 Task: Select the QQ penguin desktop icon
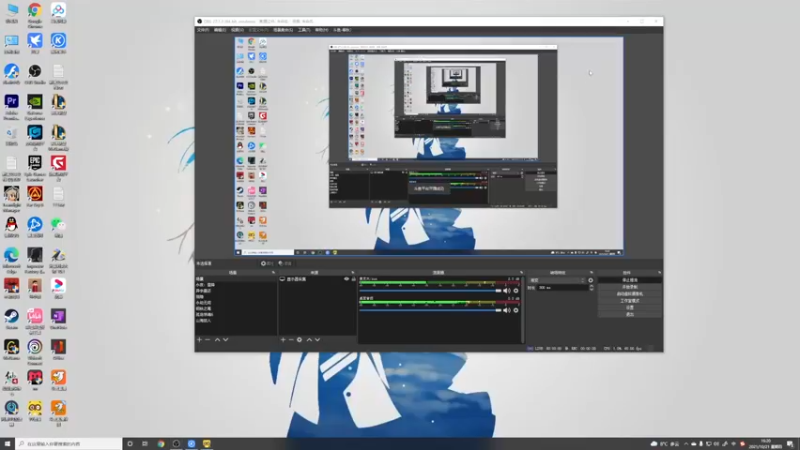pyautogui.click(x=11, y=228)
